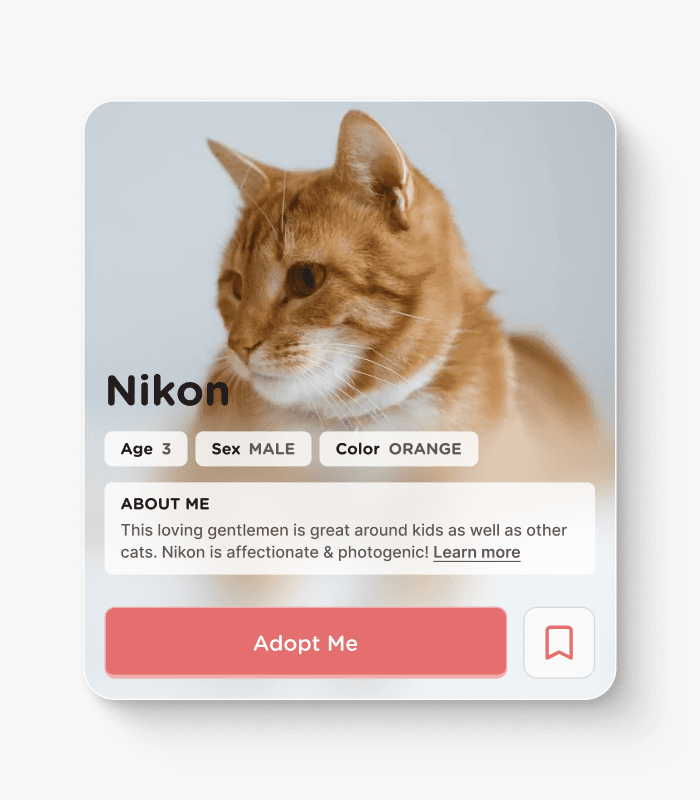This screenshot has width=700, height=800.
Task: Select the Age 3 tag
Action: pos(146,449)
